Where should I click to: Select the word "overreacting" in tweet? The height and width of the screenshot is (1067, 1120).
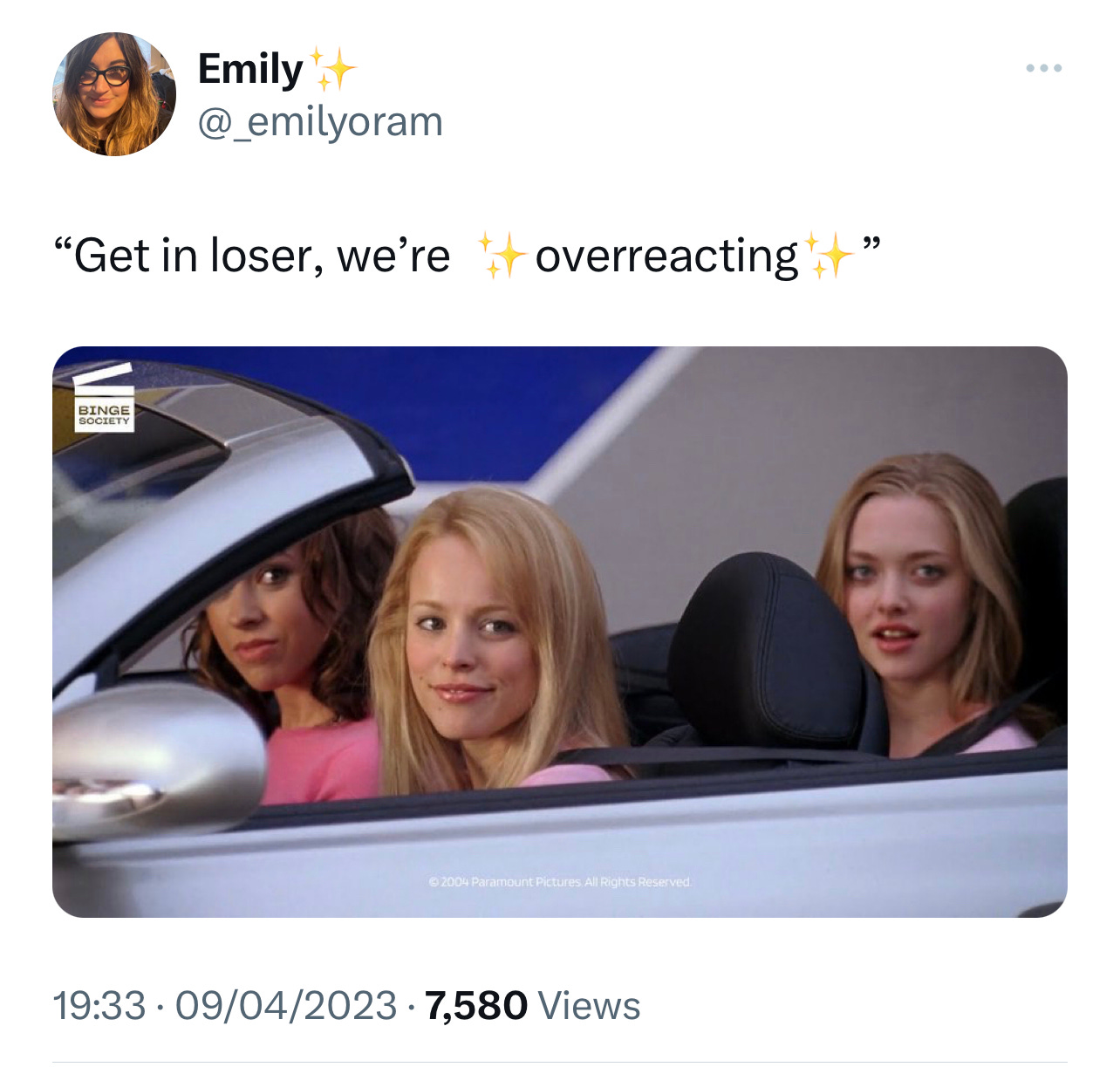pos(666,256)
